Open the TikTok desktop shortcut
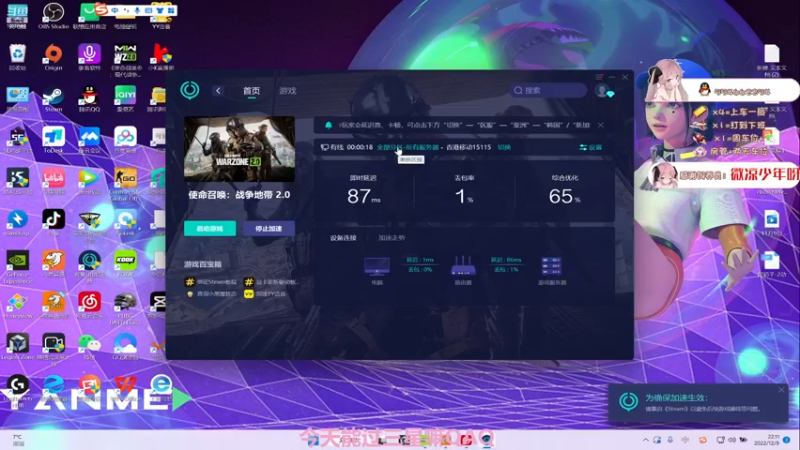This screenshot has width=800, height=450. coord(53,222)
